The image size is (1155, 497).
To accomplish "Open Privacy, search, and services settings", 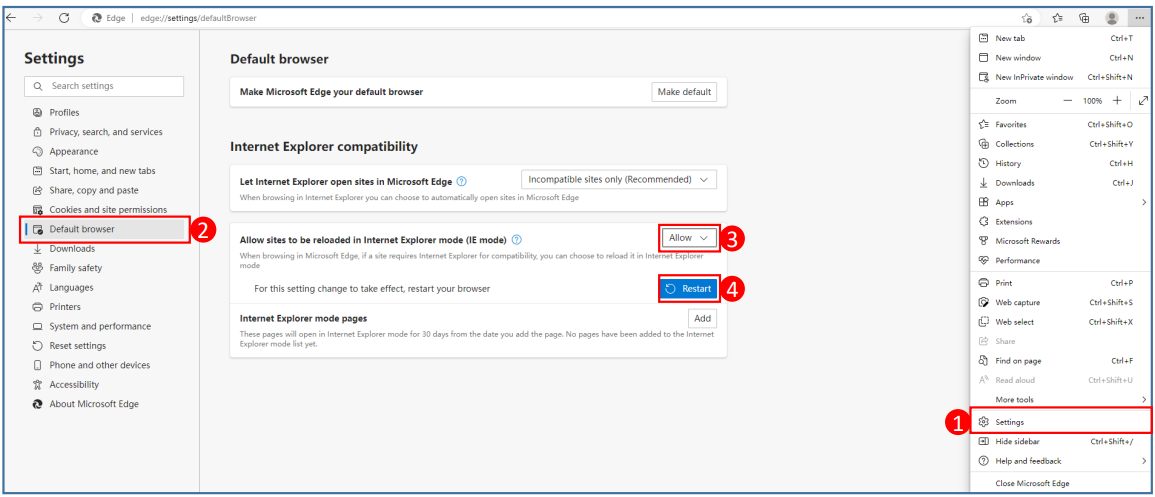I will point(104,132).
